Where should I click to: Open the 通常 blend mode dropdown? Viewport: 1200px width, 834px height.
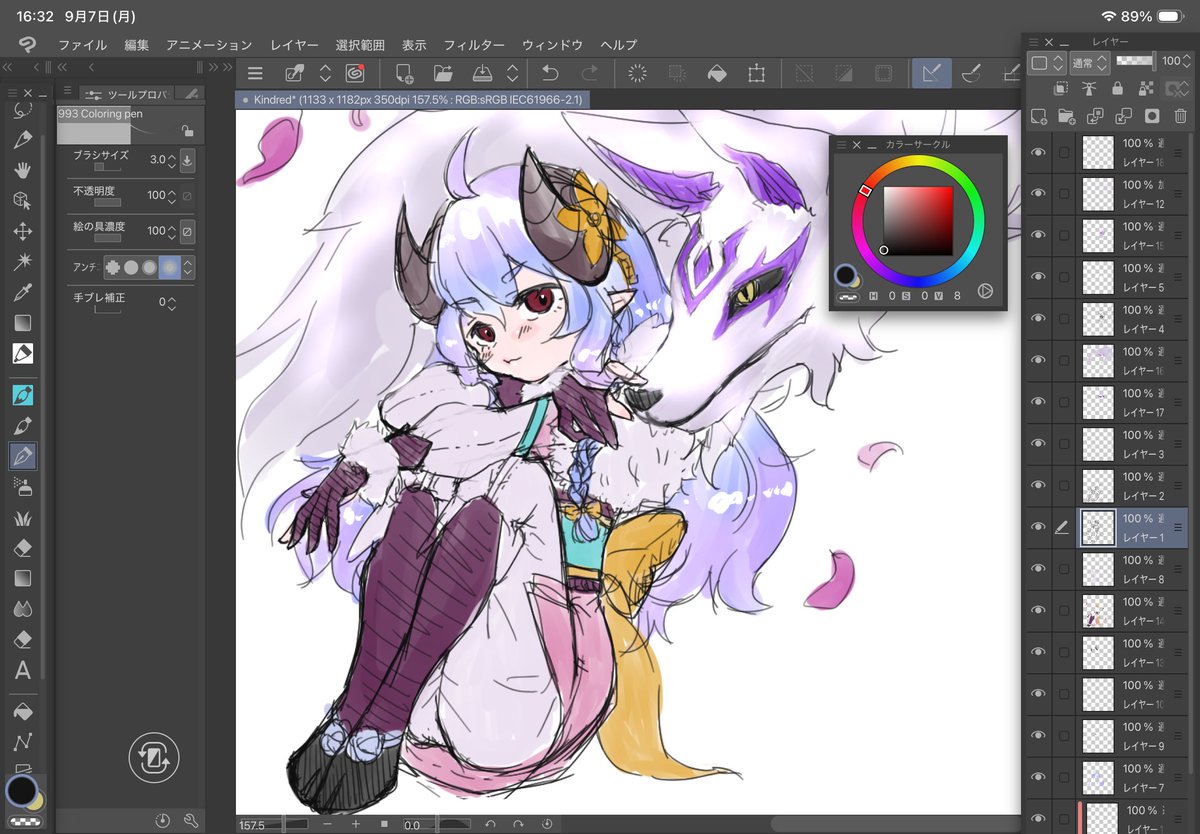tap(1090, 63)
